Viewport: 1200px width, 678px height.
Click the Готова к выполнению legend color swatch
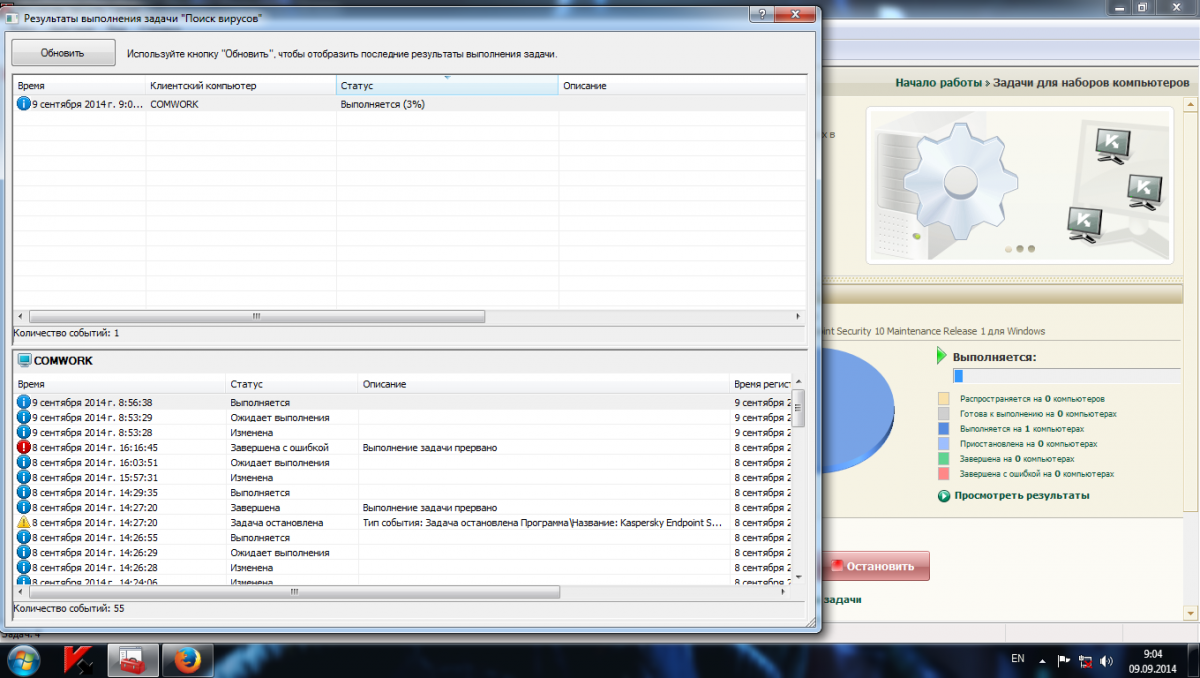coord(943,413)
